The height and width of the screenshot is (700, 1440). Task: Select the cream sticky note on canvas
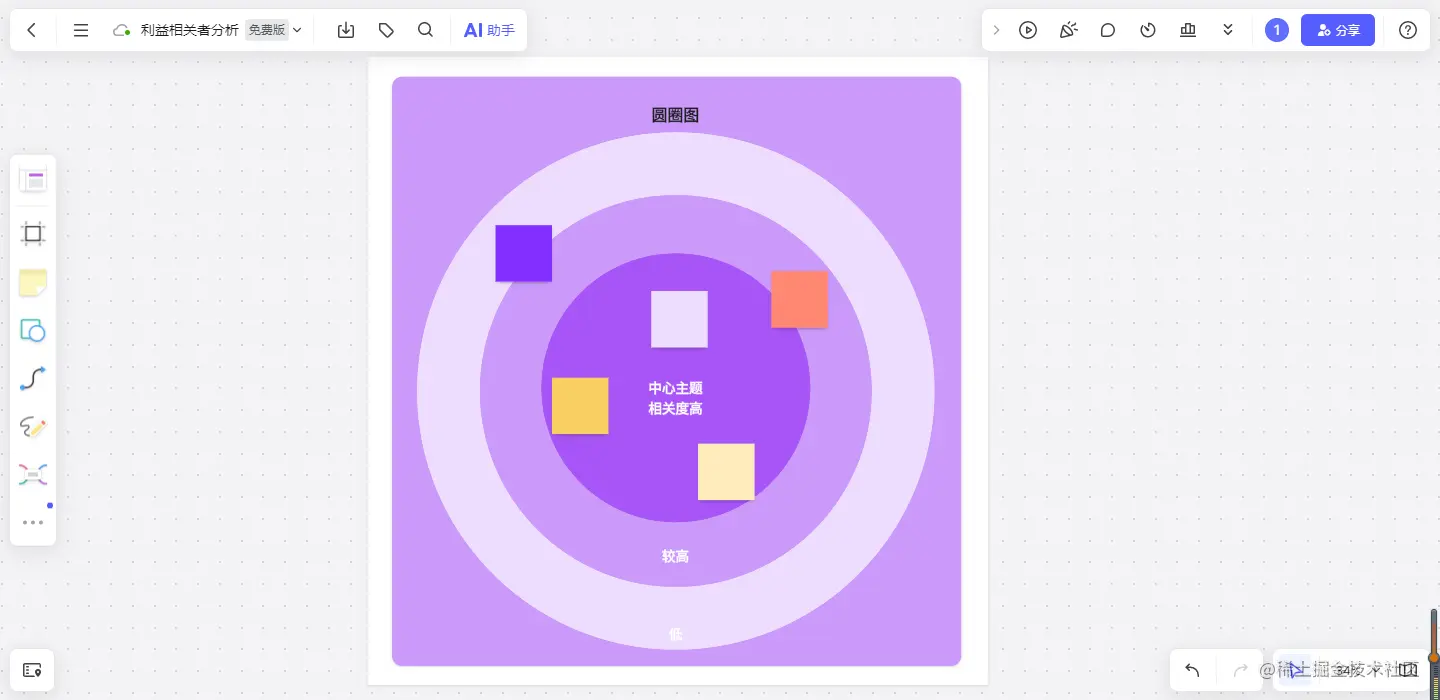pos(726,472)
